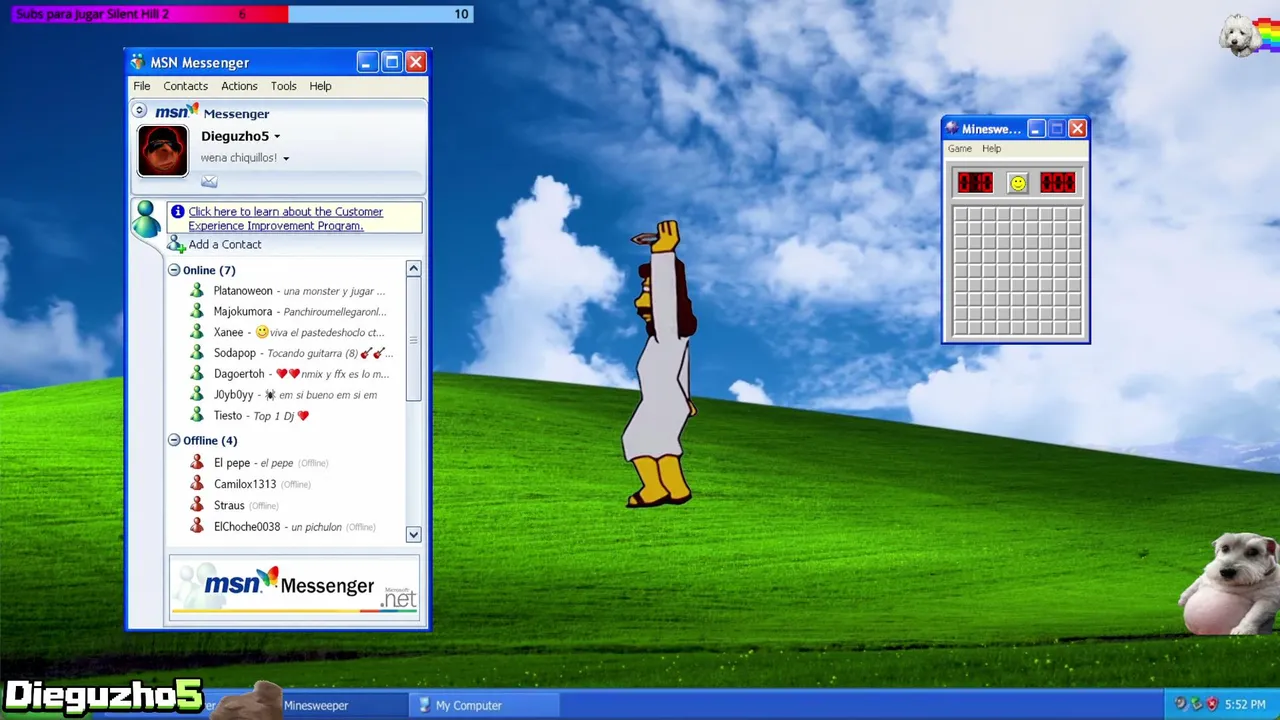Minimize the Minesweeper window
The image size is (1280, 720).
tap(1036, 129)
